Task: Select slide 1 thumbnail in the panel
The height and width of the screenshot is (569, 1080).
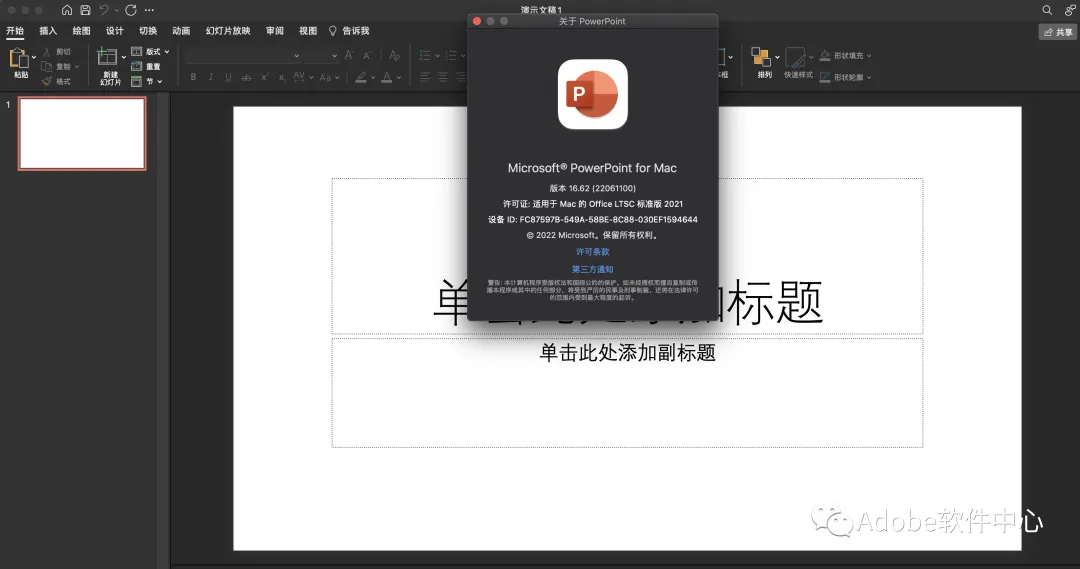Action: point(82,133)
